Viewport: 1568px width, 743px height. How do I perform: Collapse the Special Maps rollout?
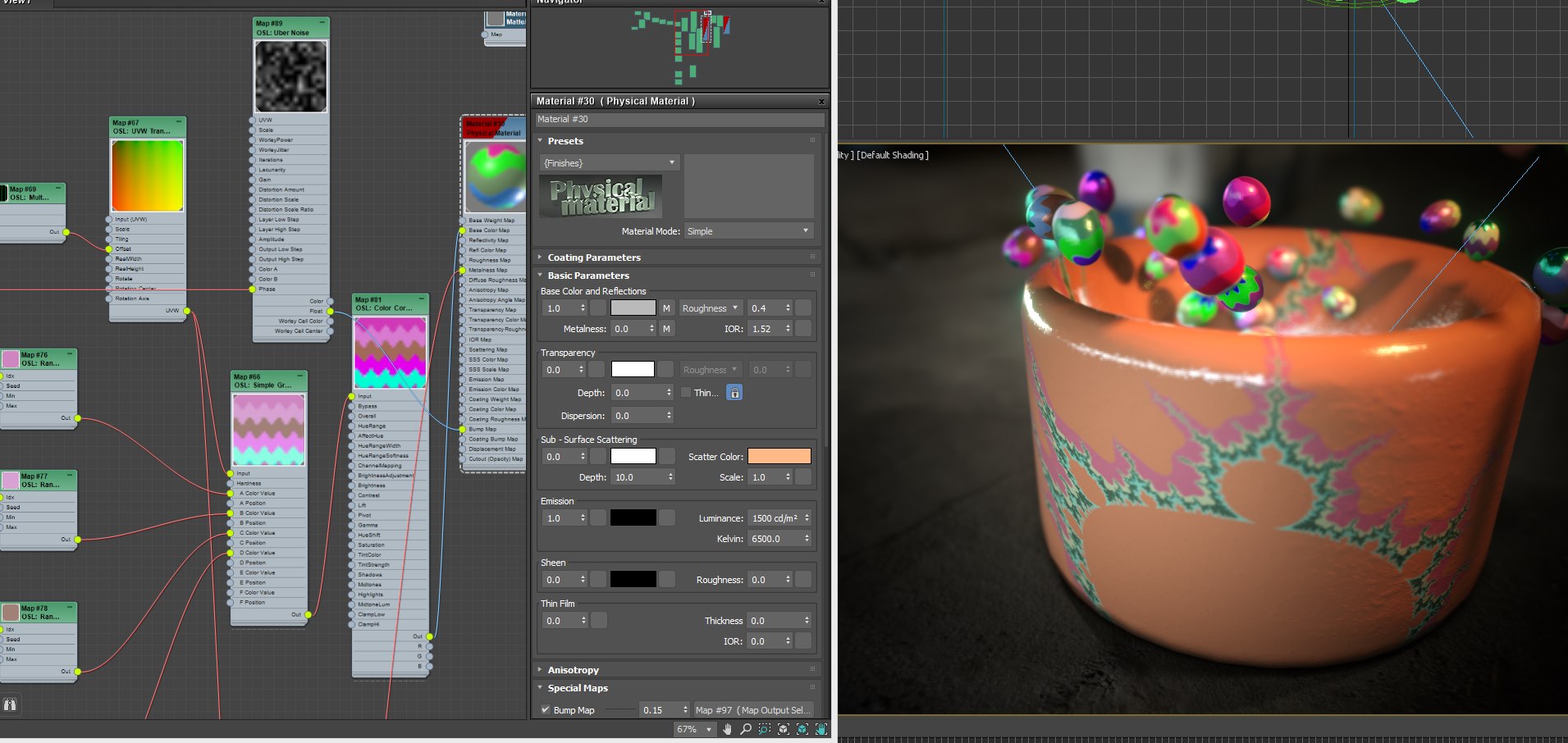(x=578, y=688)
